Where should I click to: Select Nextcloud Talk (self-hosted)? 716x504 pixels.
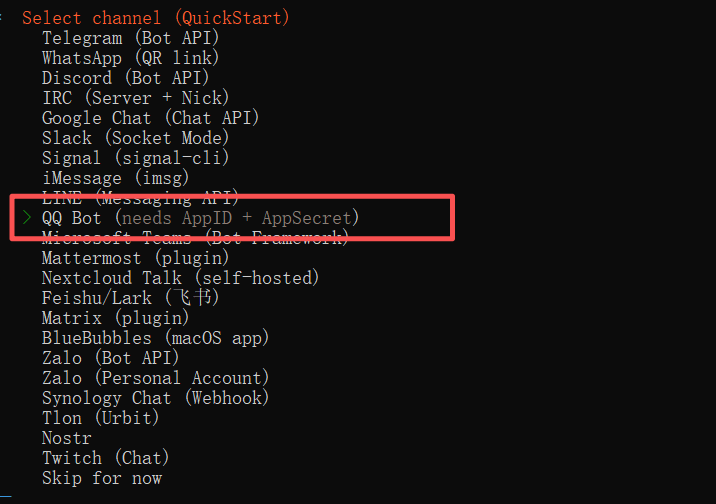point(180,278)
